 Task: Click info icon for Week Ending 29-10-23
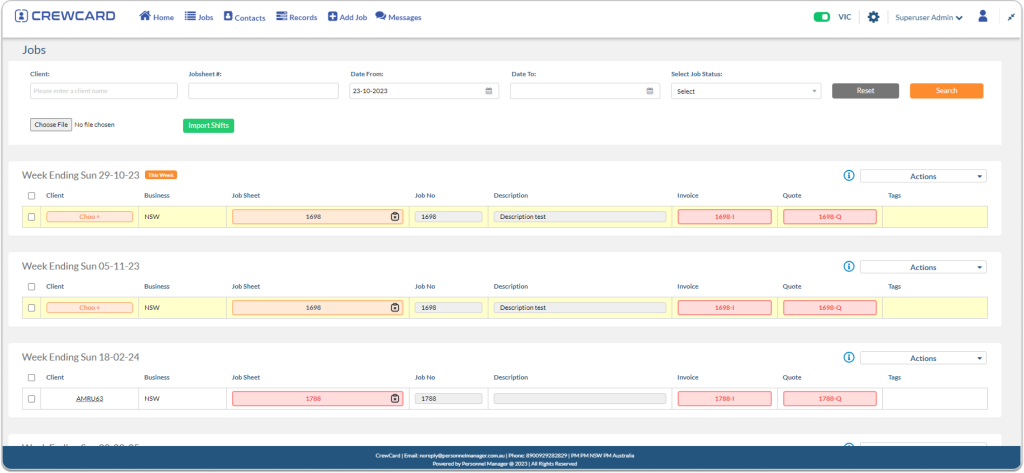[848, 176]
